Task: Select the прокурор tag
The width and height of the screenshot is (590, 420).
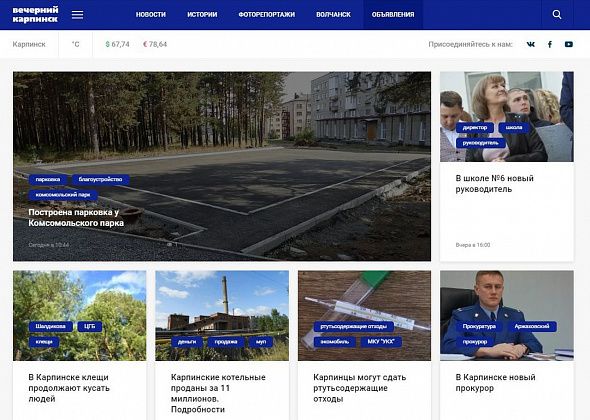Action: (x=475, y=342)
